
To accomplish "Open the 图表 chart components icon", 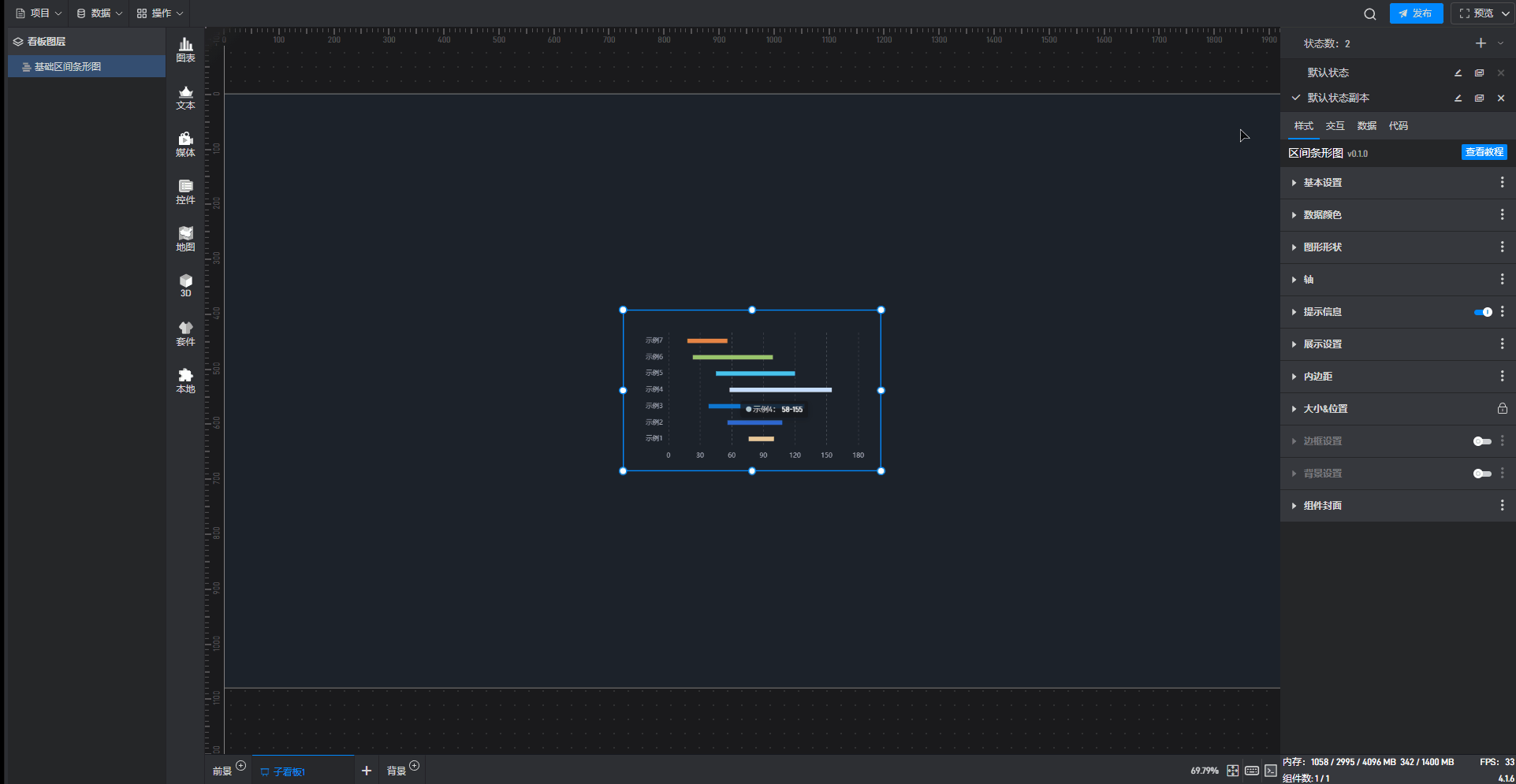I will tap(185, 50).
